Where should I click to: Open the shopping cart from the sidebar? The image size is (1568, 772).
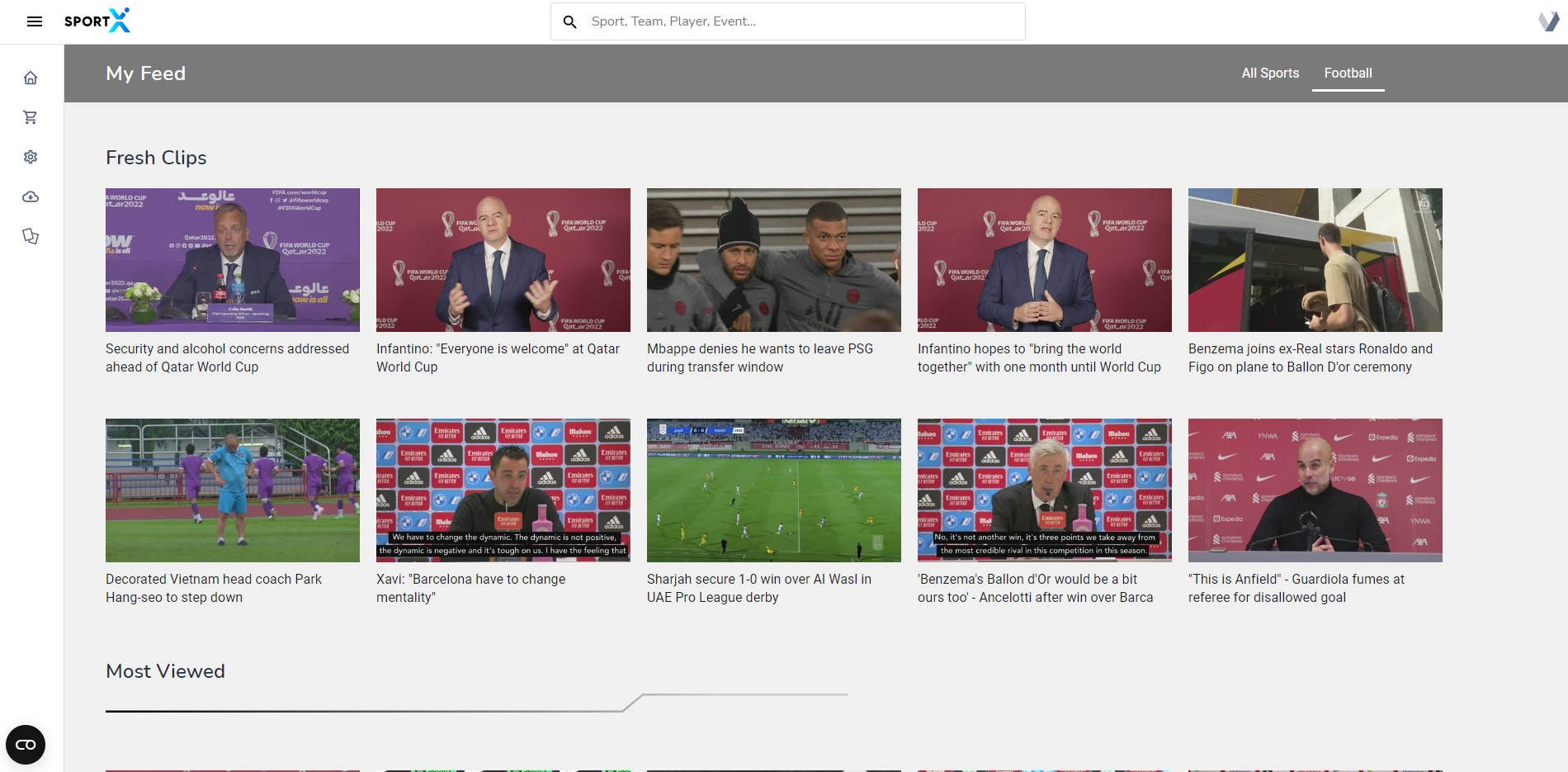point(31,116)
